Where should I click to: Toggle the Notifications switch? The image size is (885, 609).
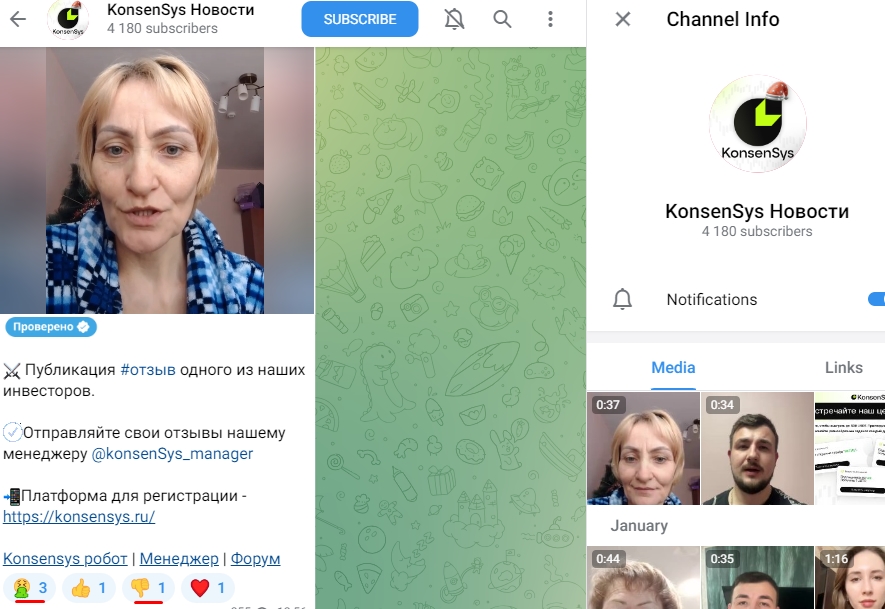pyautogui.click(x=877, y=299)
